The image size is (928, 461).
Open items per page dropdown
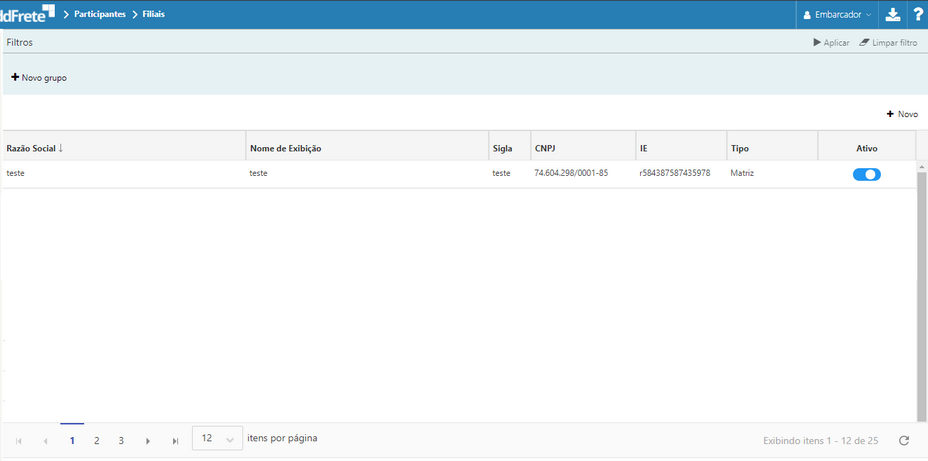217,439
